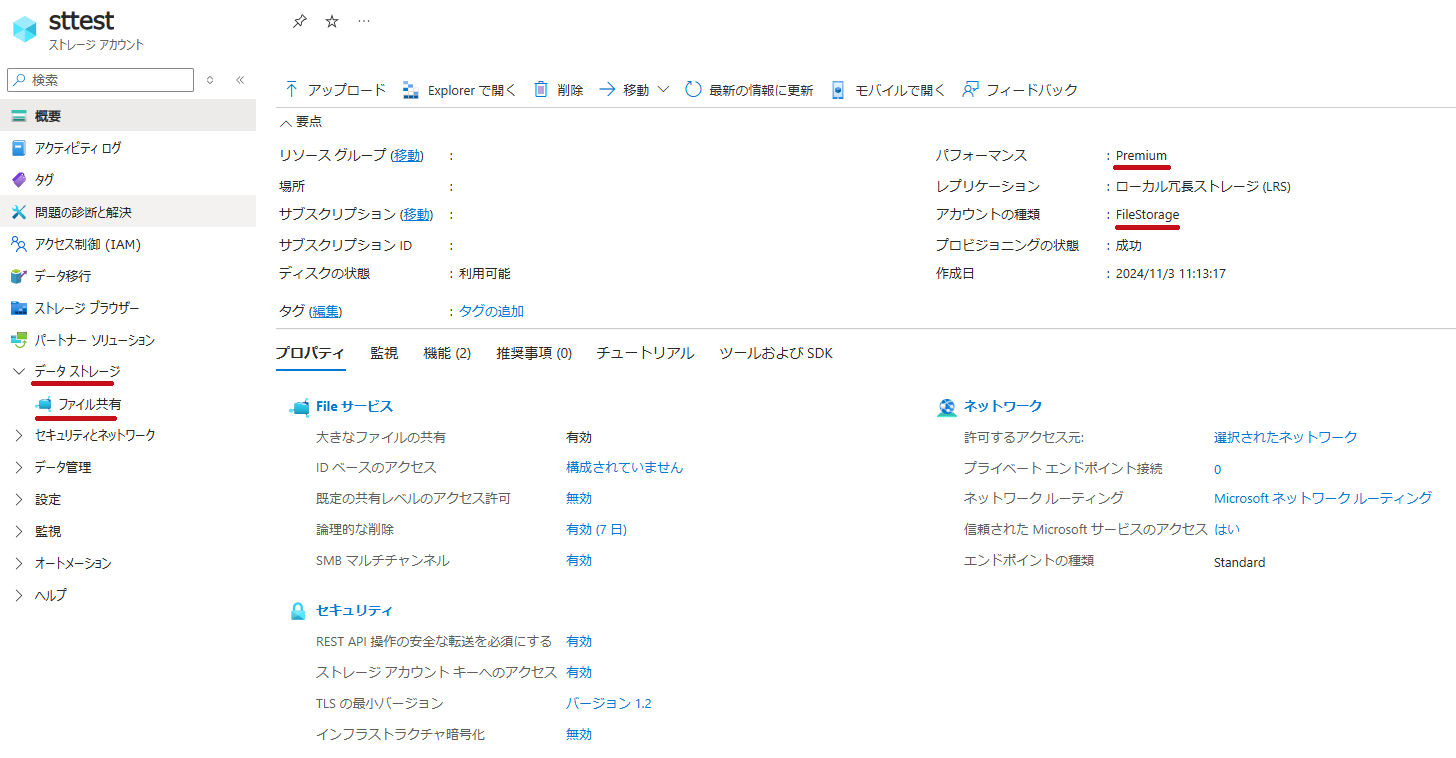Viewport: 1456px width, 758px height.
Task: Click モバイルで開く in the toolbar
Action: tap(888, 90)
